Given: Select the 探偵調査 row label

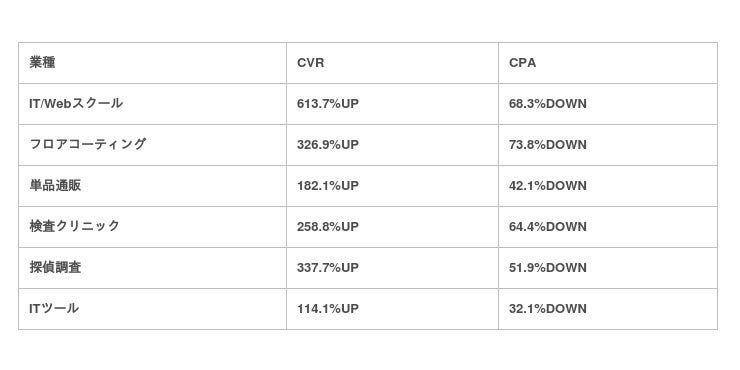Looking at the screenshot, I should coord(55,268).
